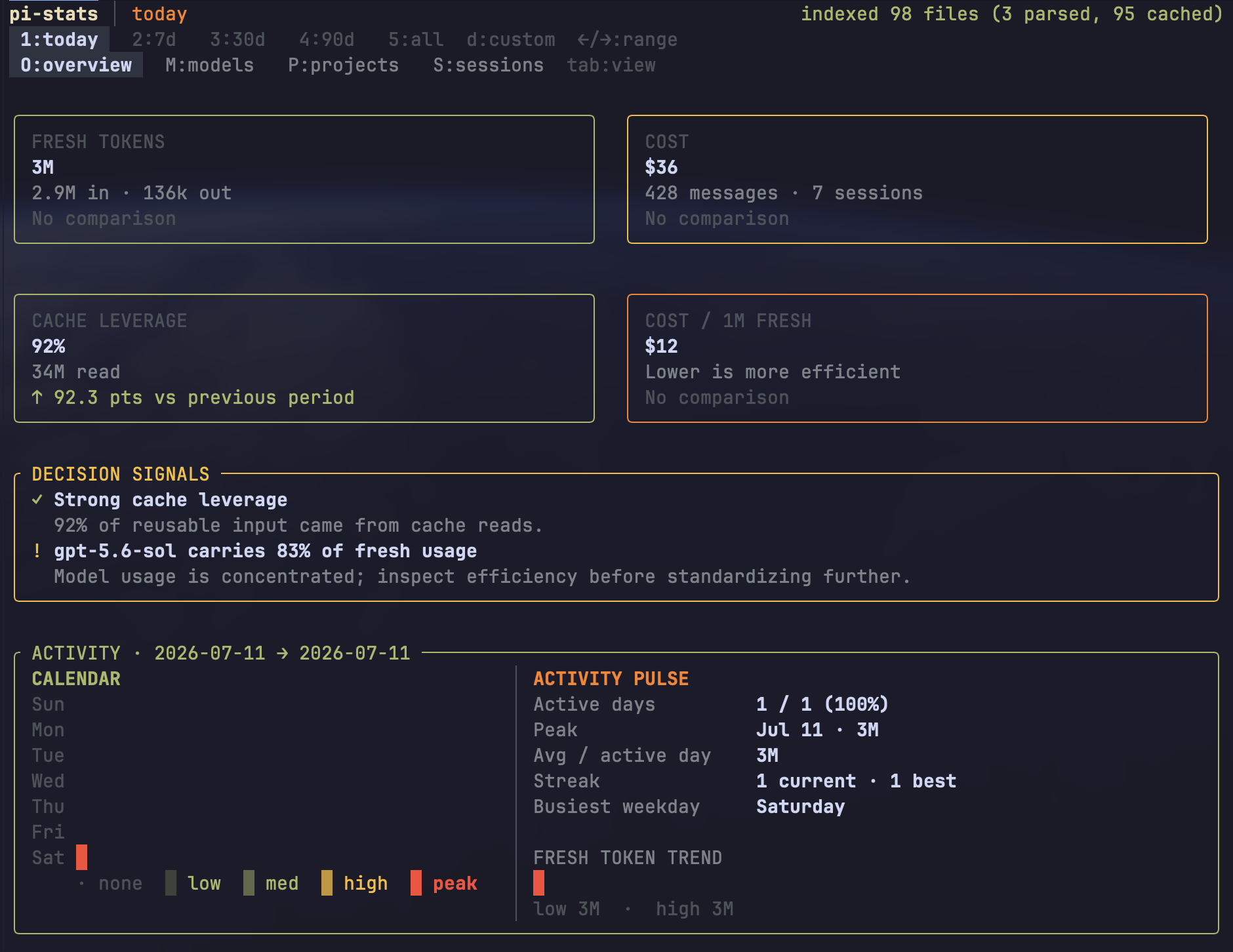The height and width of the screenshot is (952, 1233).
Task: Open the P:projects view
Action: [344, 65]
